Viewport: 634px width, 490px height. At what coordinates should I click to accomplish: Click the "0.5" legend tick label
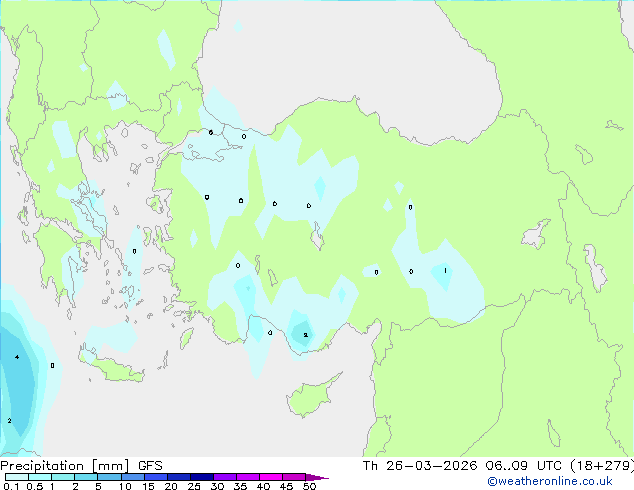[35, 486]
